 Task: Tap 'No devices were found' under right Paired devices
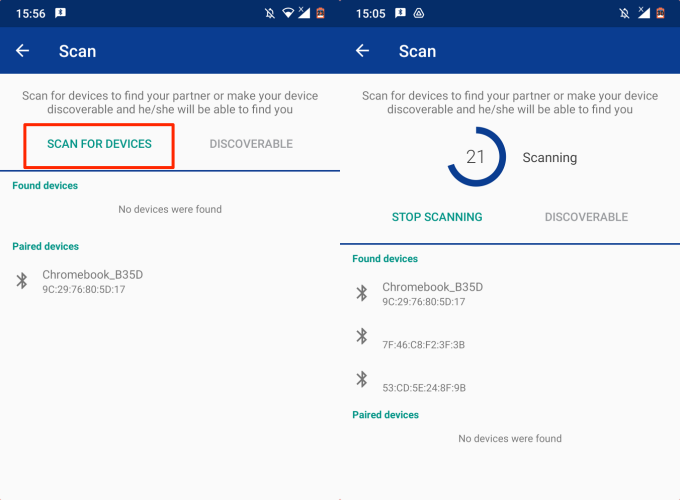click(x=510, y=438)
